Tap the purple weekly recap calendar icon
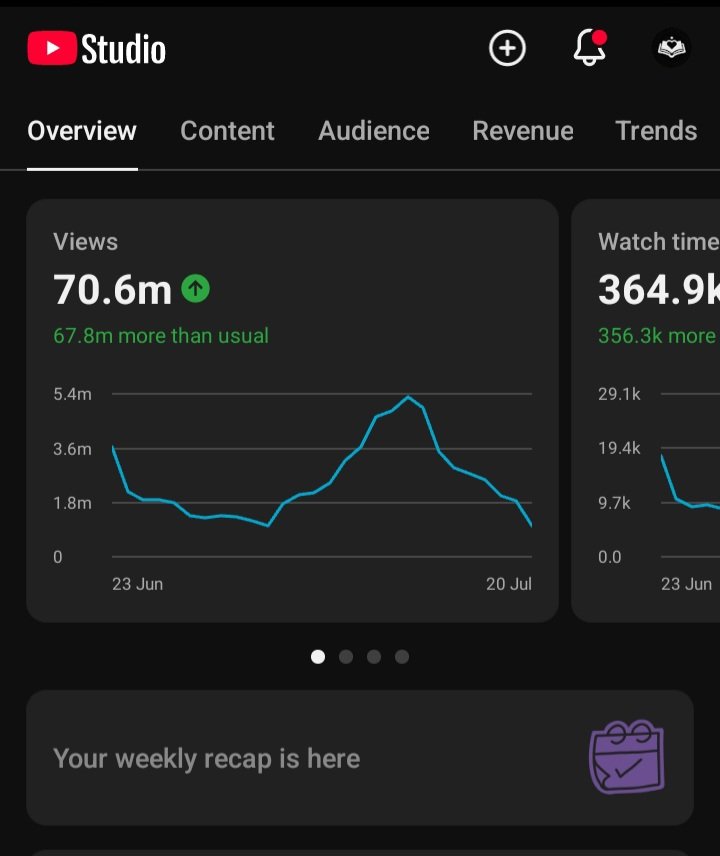 627,757
